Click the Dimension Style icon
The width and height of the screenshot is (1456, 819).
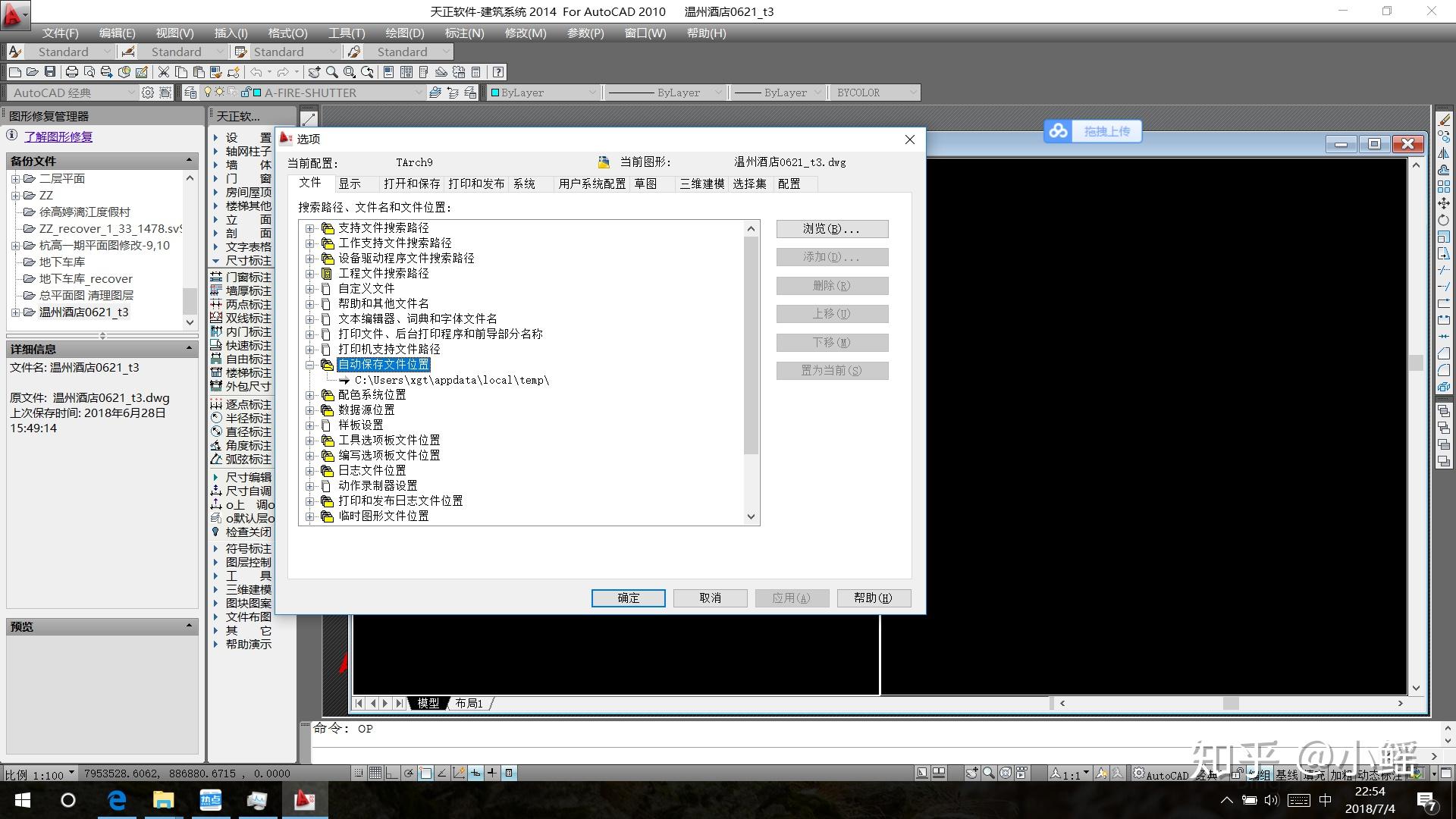coord(128,52)
